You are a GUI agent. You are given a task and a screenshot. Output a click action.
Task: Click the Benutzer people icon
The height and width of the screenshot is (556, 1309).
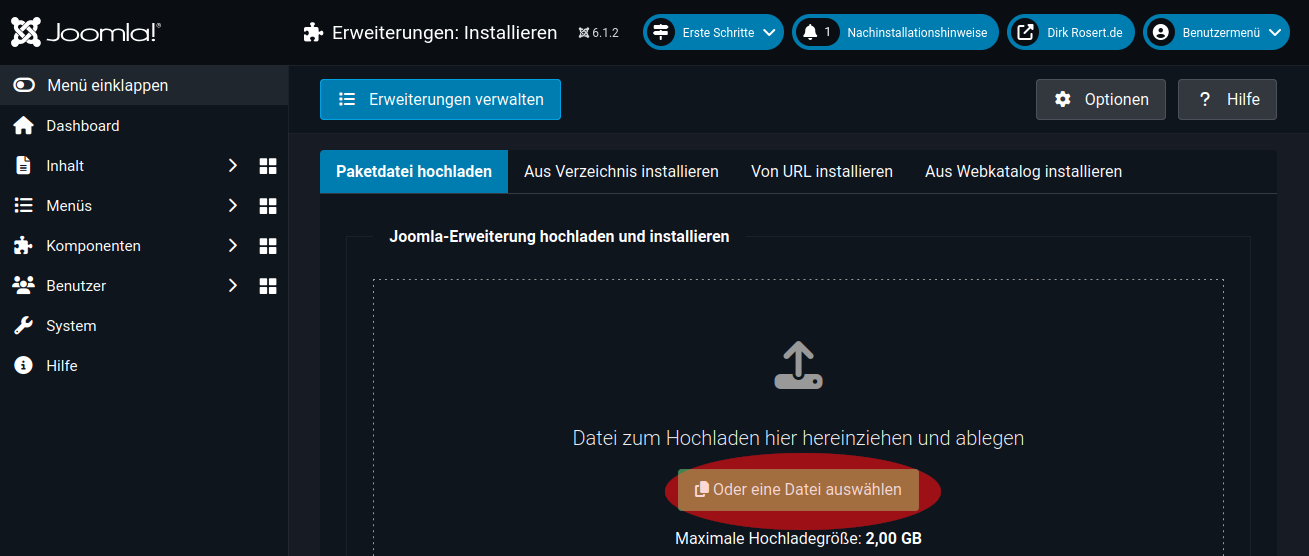point(23,286)
